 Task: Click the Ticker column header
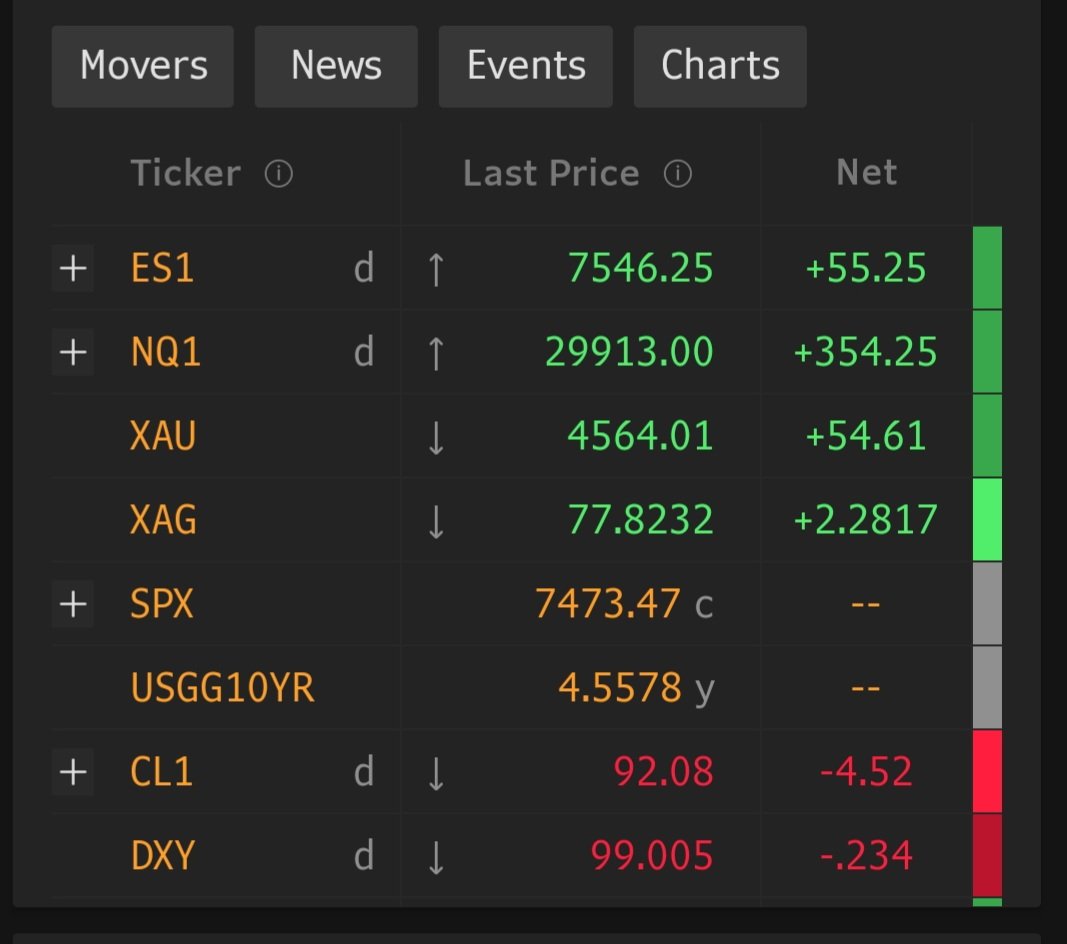(185, 173)
